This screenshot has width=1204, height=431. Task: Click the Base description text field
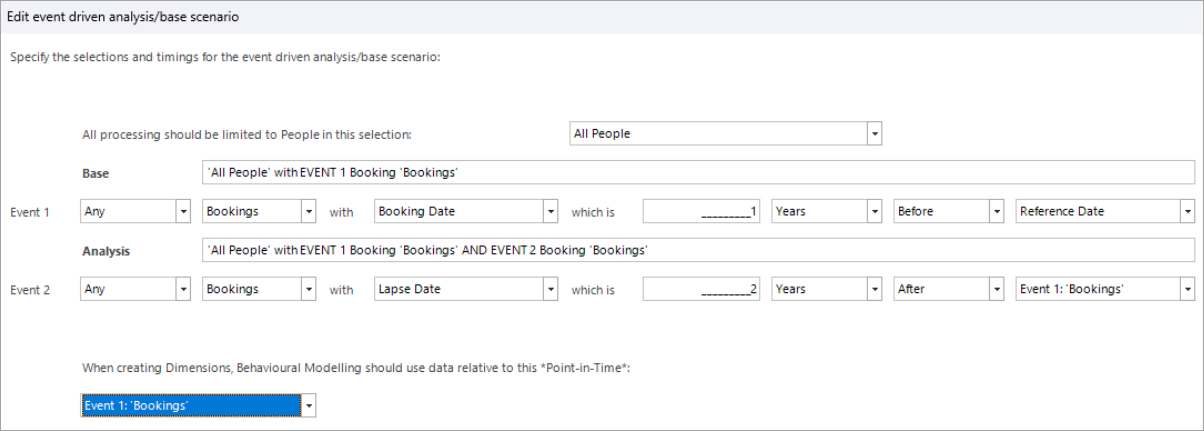[697, 173]
